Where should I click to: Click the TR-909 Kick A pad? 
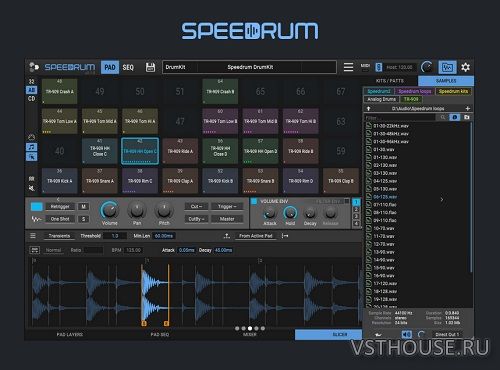[60, 181]
